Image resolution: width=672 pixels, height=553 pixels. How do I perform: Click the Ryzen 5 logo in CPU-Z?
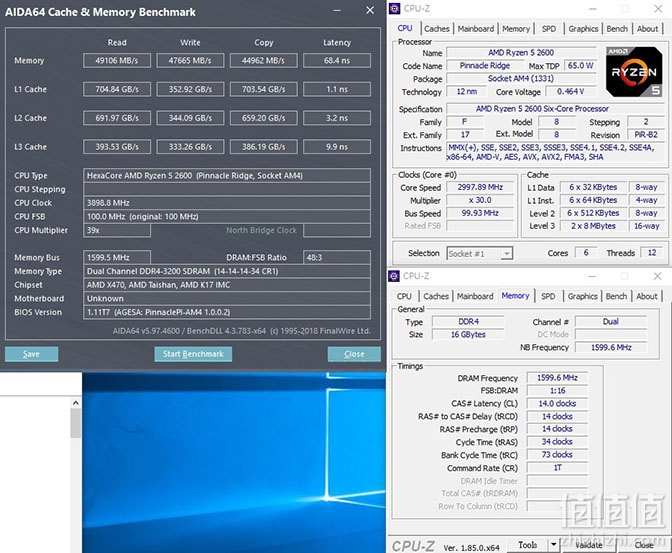634,72
